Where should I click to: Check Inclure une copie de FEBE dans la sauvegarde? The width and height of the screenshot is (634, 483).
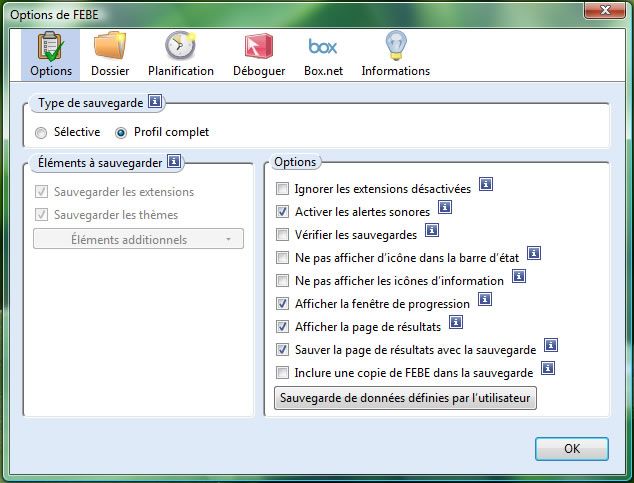coord(282,373)
